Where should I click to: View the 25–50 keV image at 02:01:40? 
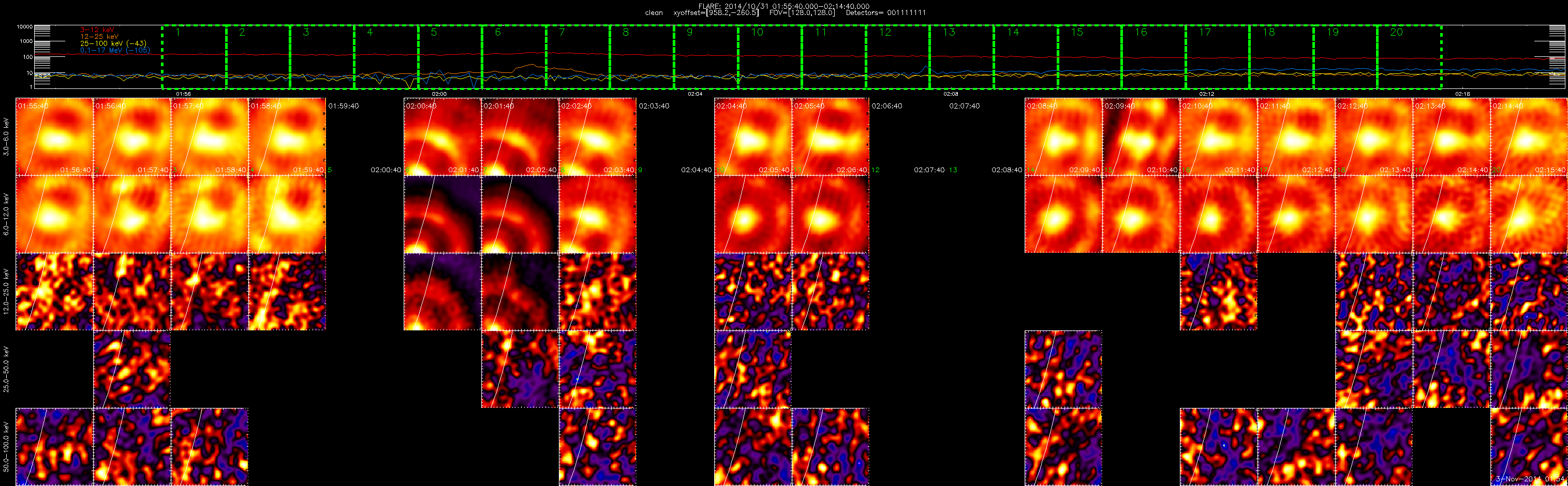point(520,369)
